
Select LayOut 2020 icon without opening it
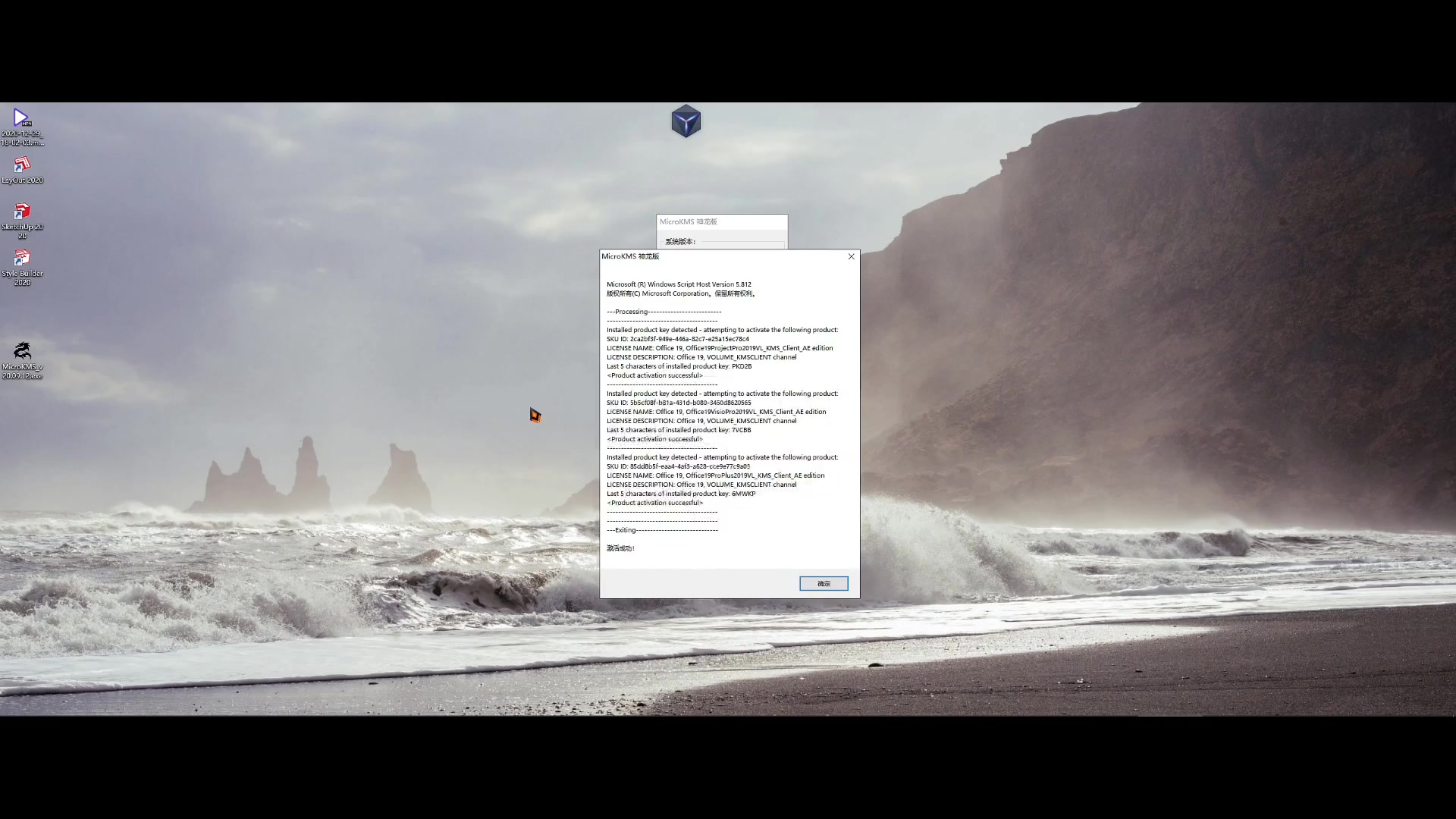click(22, 165)
